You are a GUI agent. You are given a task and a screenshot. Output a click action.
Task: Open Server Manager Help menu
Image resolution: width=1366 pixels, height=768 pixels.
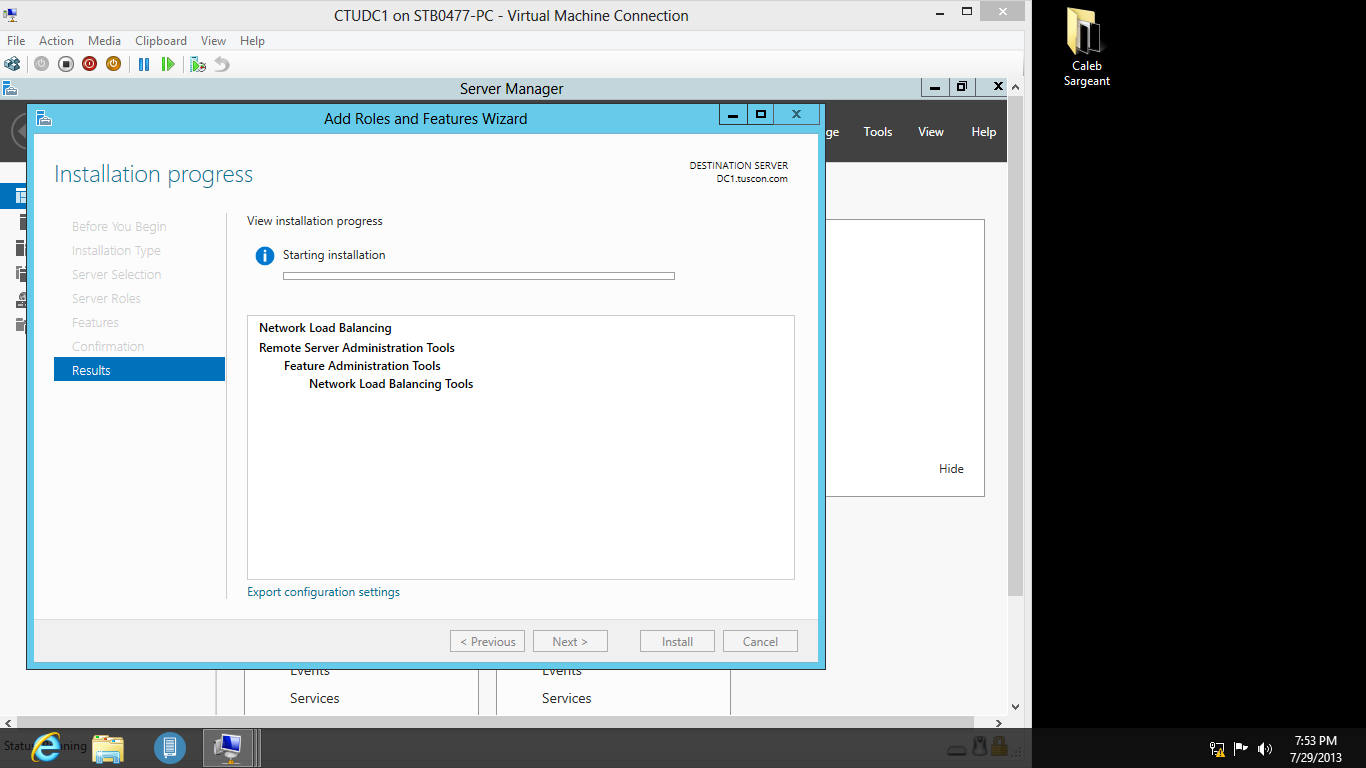tap(984, 132)
